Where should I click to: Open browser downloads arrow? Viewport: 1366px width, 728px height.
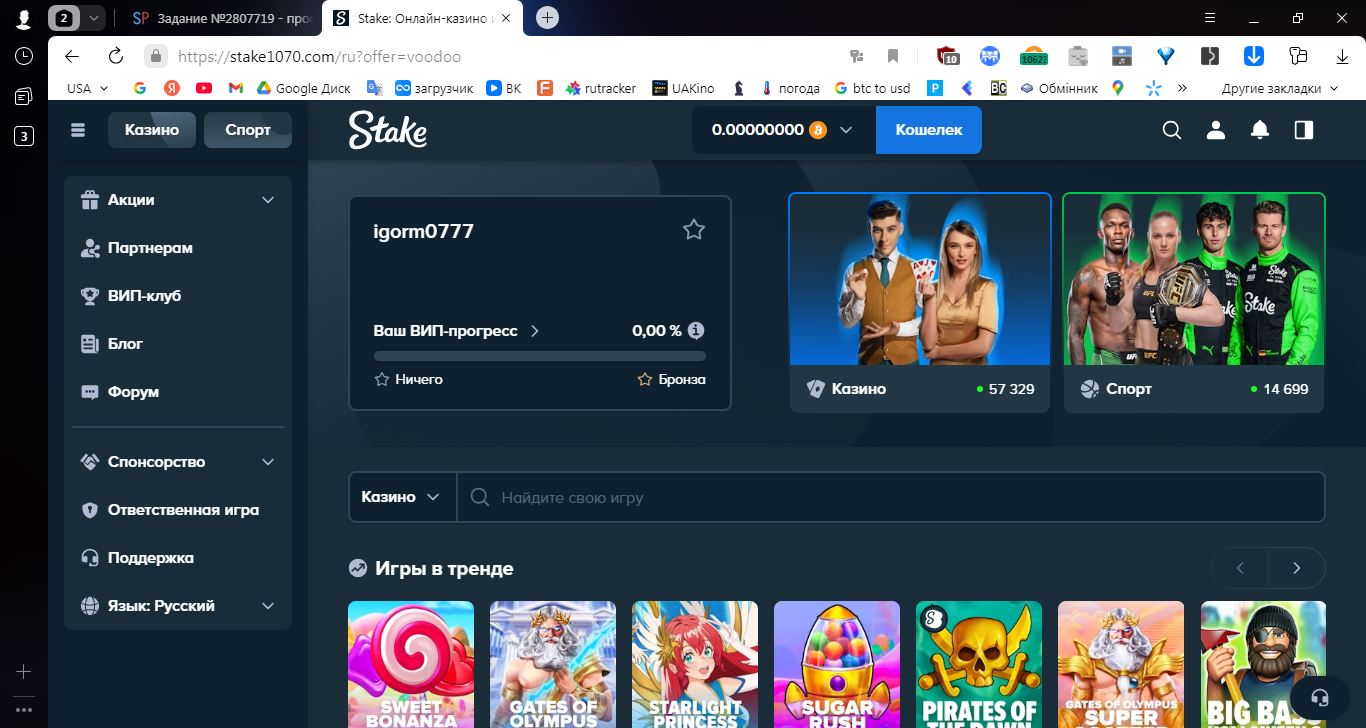(x=1341, y=56)
